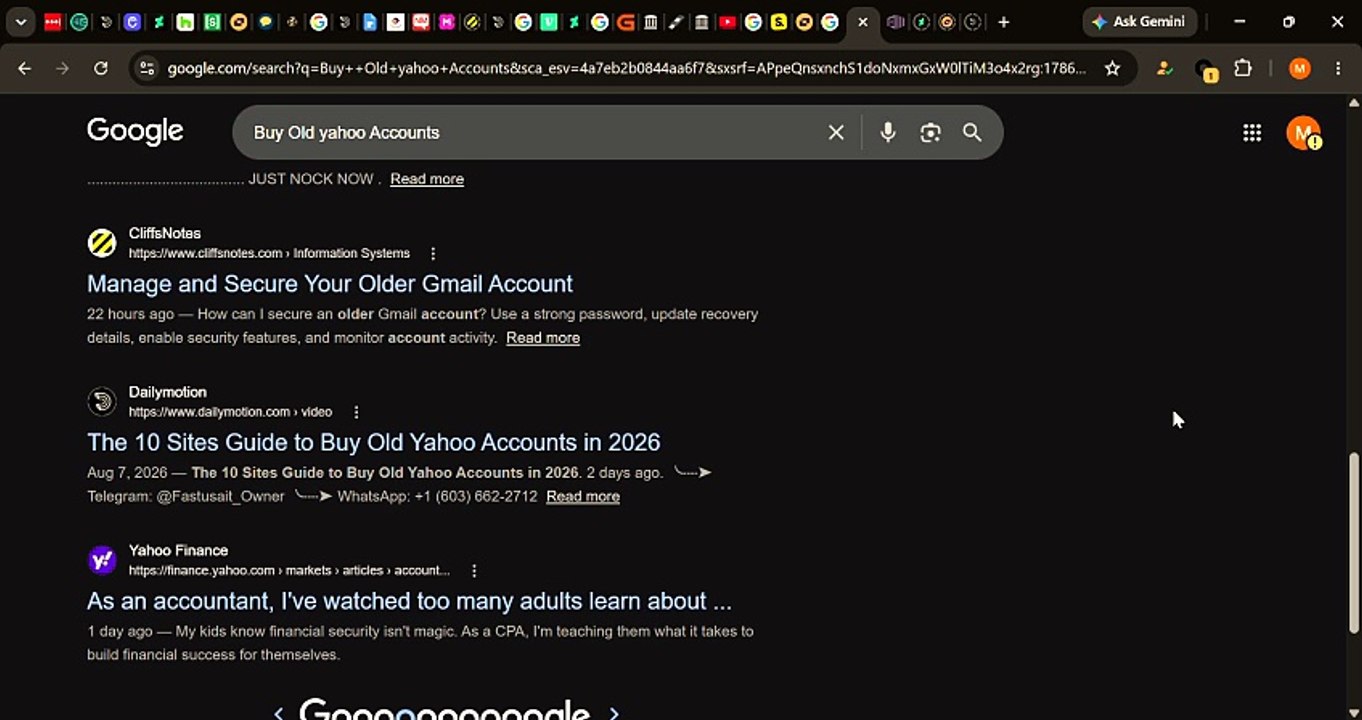
Task: Click into the search box with 'Buy Old yahoo Accounts'
Action: click(530, 132)
